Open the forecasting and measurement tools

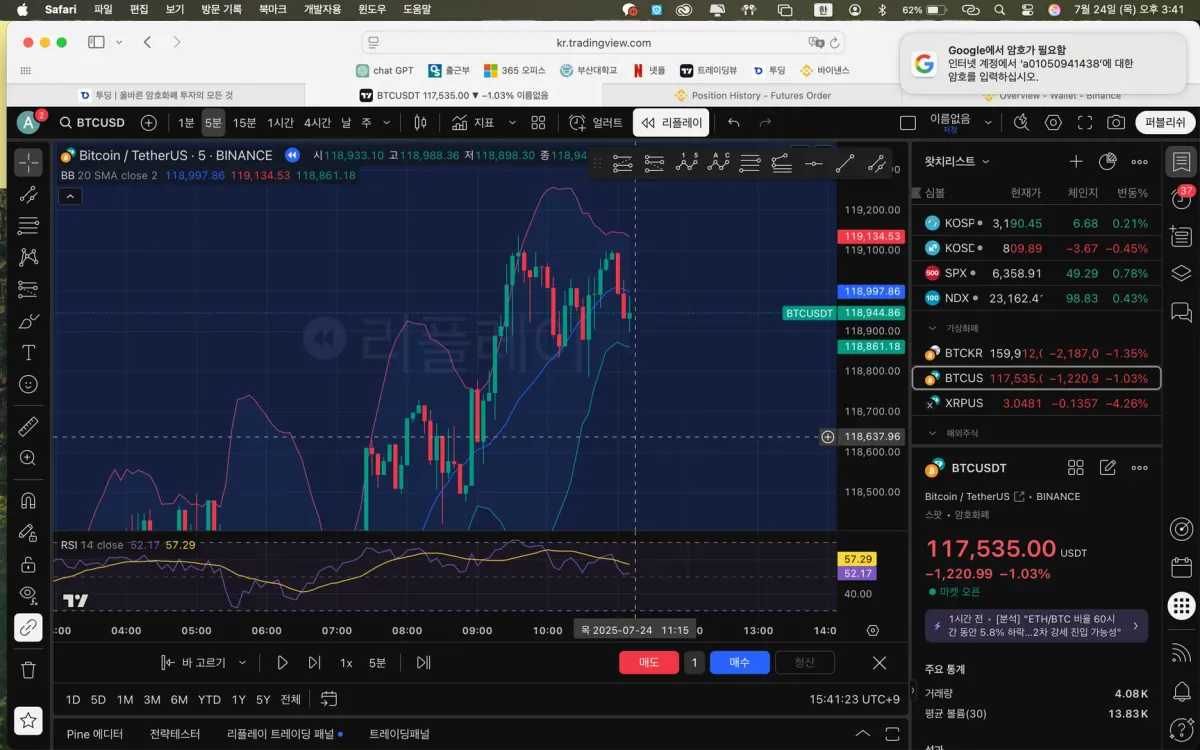(28, 289)
